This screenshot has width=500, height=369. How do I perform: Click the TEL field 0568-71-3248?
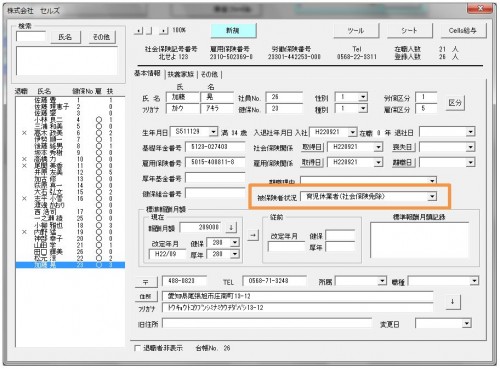(274, 281)
